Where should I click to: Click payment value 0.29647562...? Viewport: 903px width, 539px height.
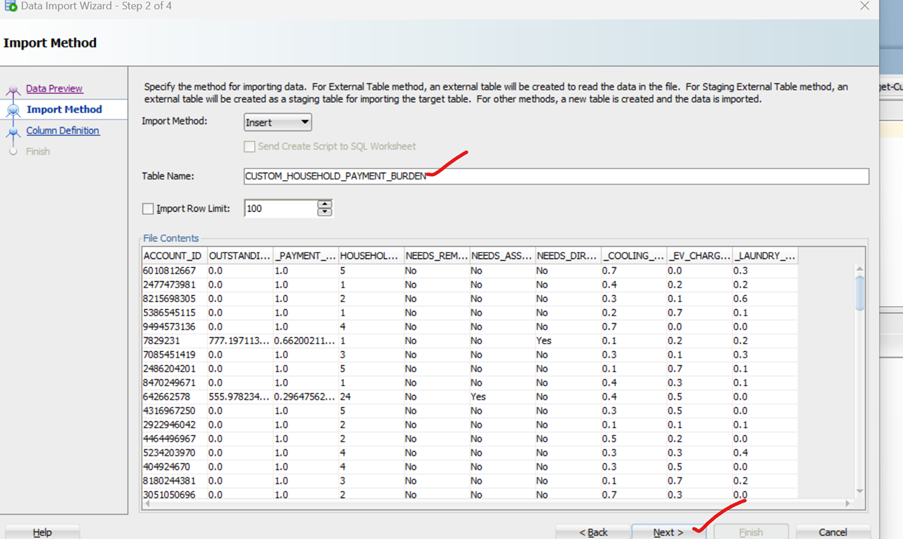tap(305, 397)
